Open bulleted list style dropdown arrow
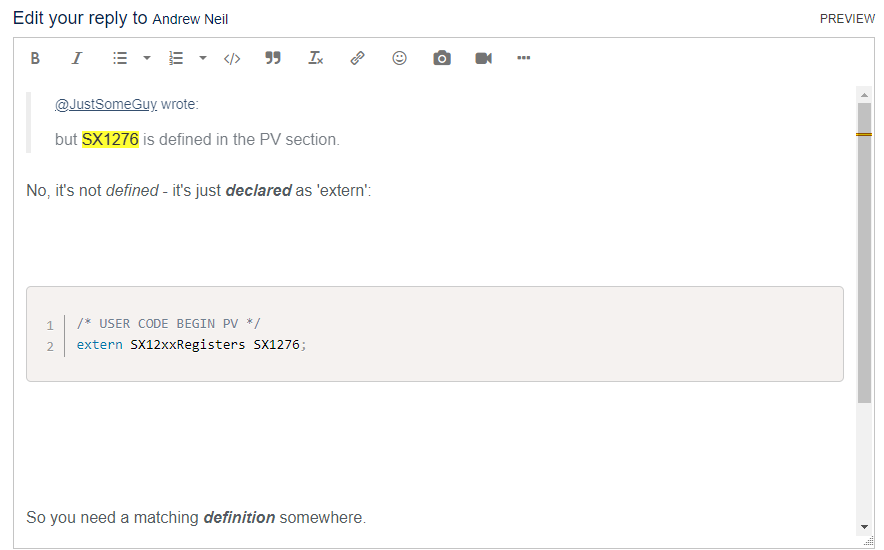This screenshot has width=884, height=550. 147,58
